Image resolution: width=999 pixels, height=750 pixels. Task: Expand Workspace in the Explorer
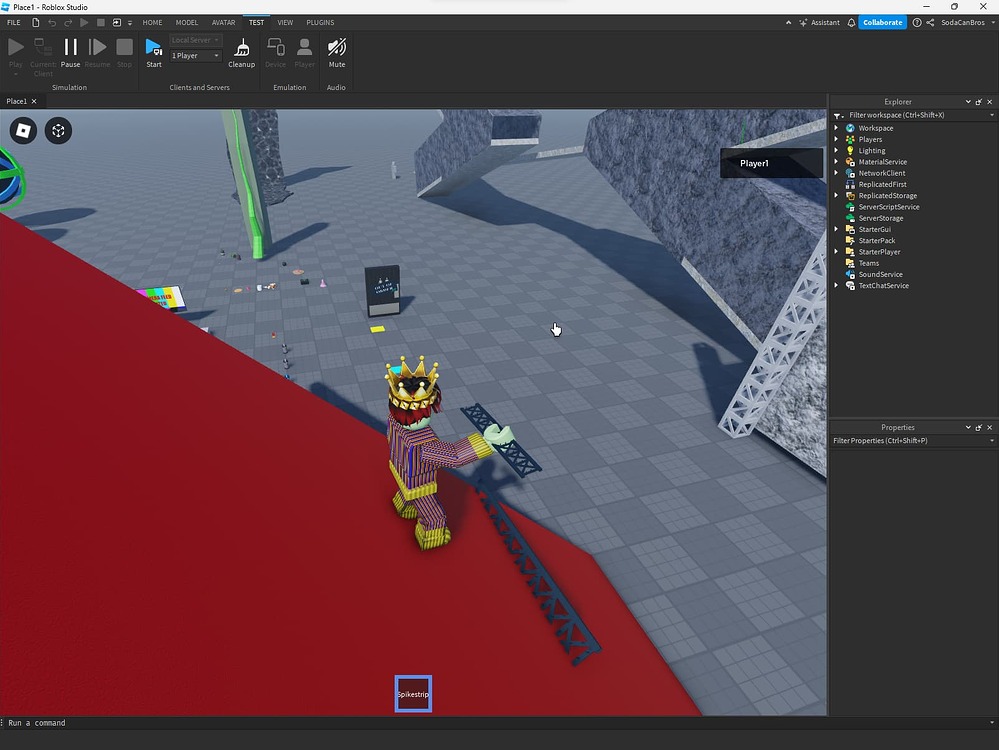point(837,127)
